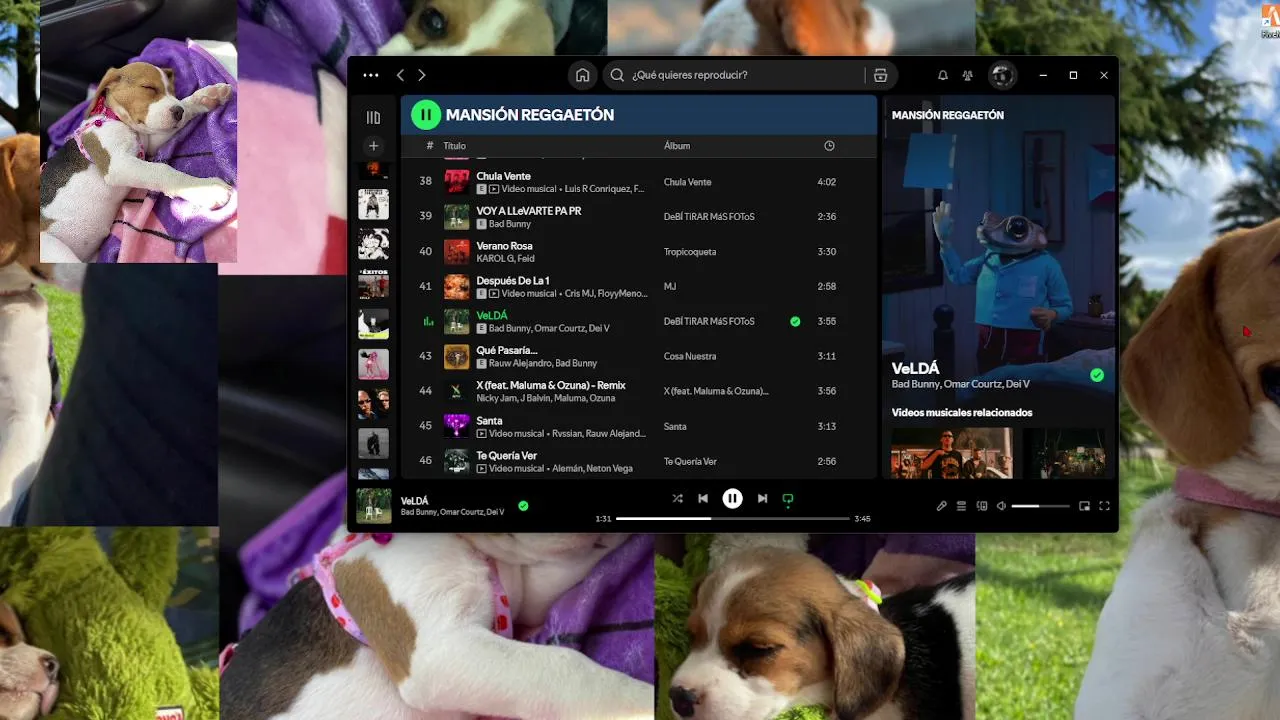This screenshot has height=720, width=1280.
Task: Skip to previous track
Action: [703, 498]
